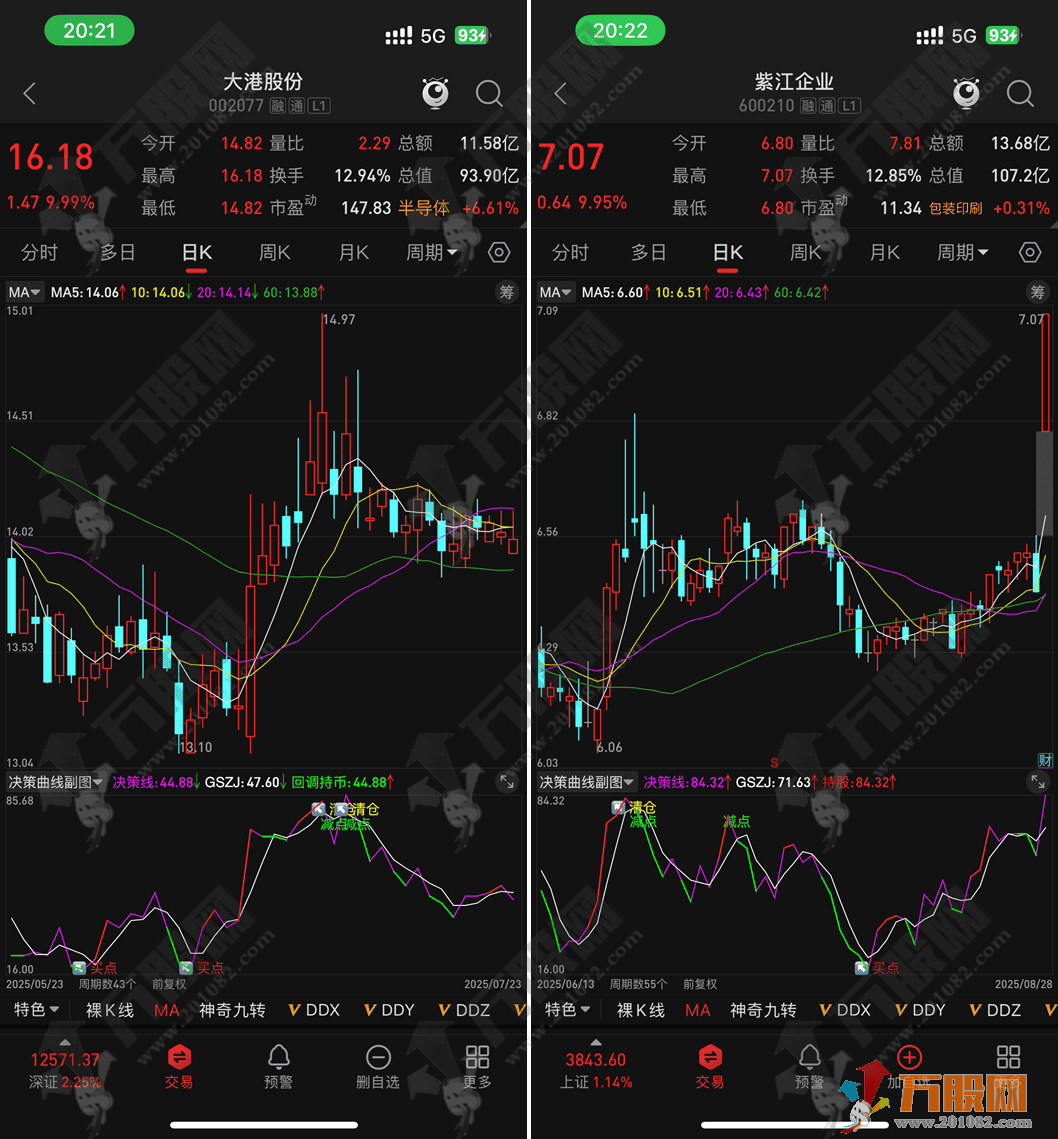Toggle 裸K线 on 紫江企业 screen
The width and height of the screenshot is (1058, 1139).
[x=641, y=1010]
